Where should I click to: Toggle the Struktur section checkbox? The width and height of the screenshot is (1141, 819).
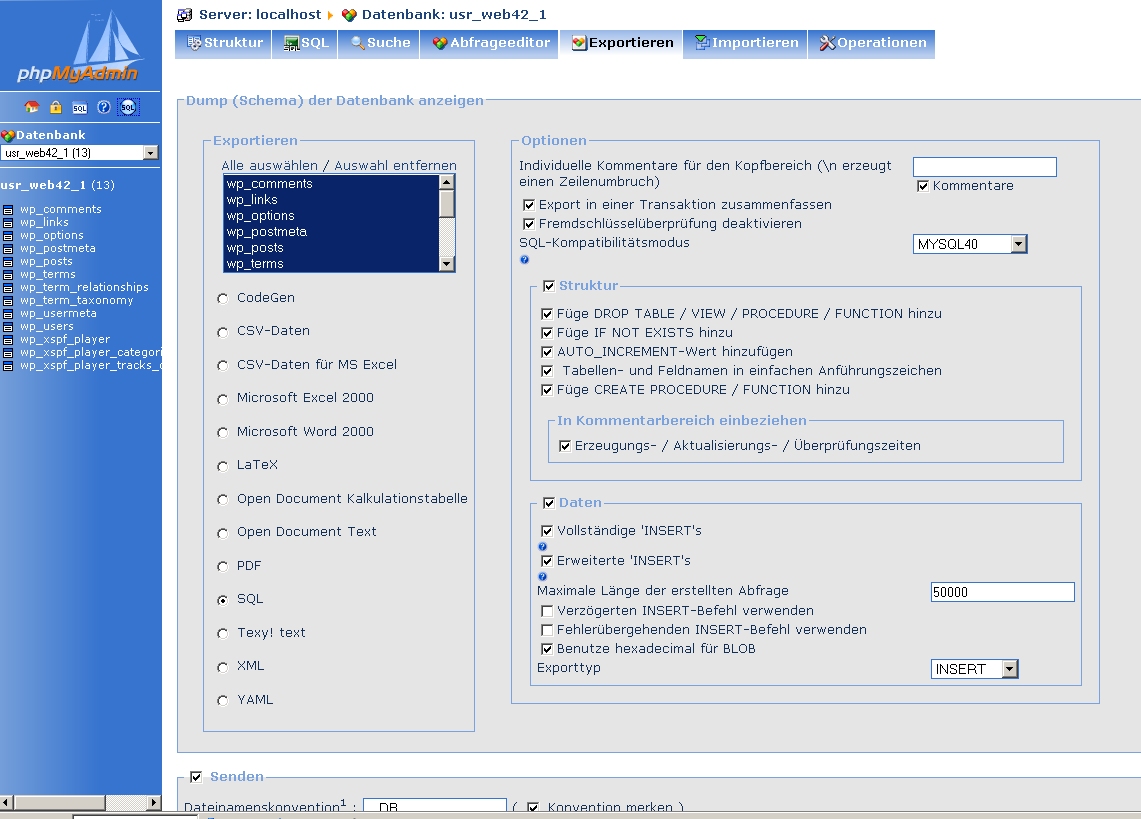(x=549, y=286)
